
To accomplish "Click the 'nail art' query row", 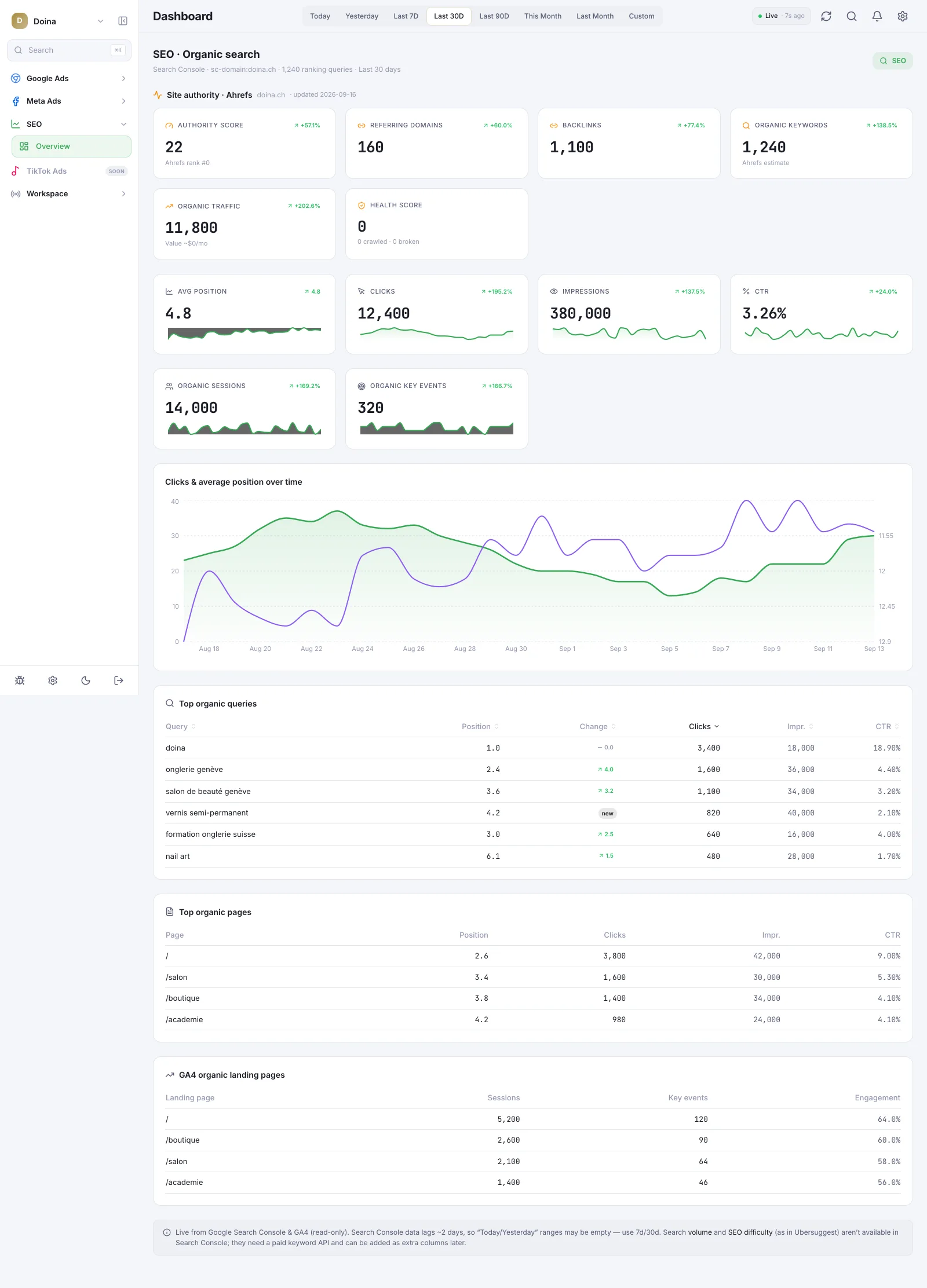I will 533,857.
